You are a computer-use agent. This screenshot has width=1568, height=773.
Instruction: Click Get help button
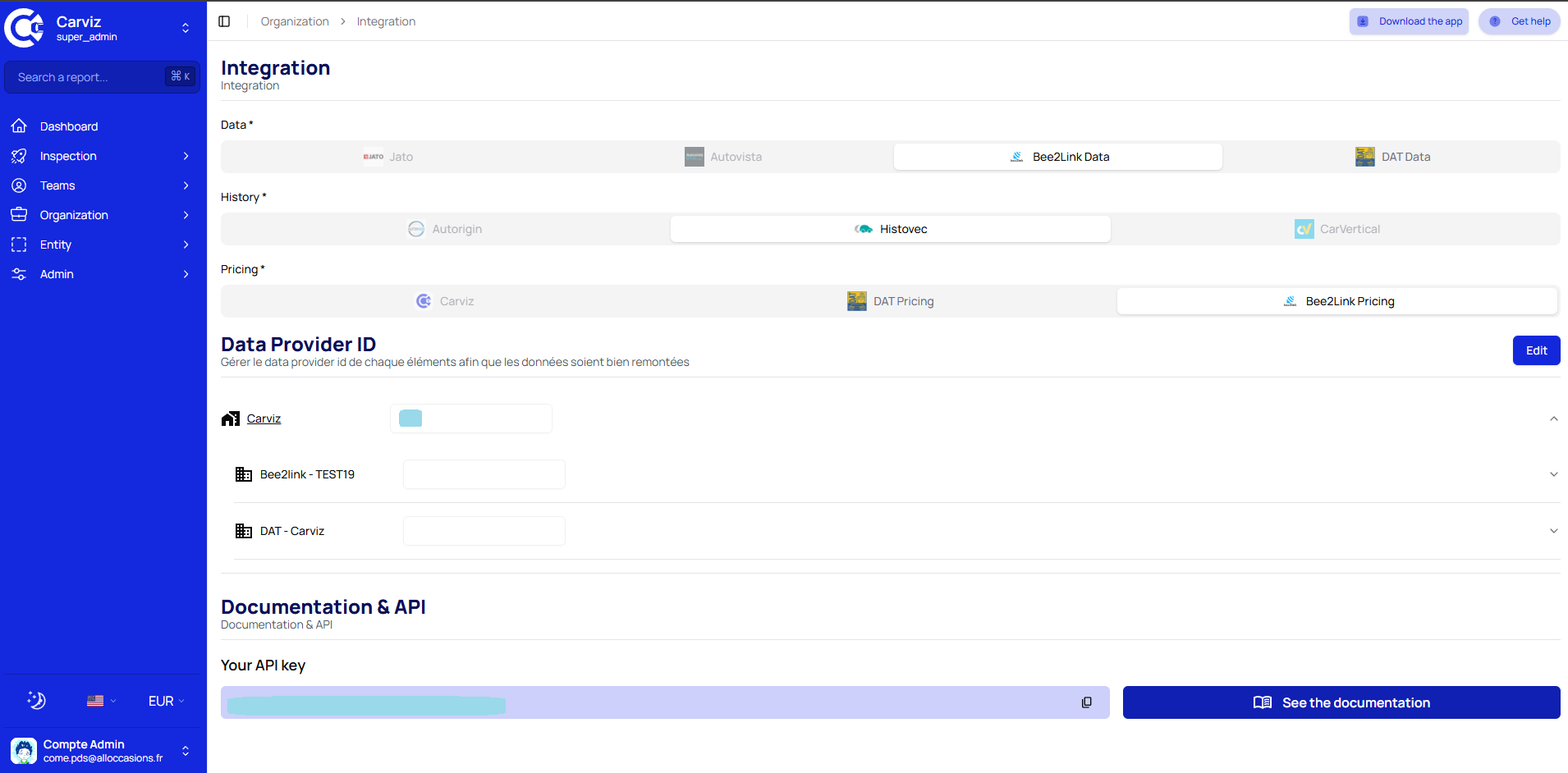(1520, 21)
